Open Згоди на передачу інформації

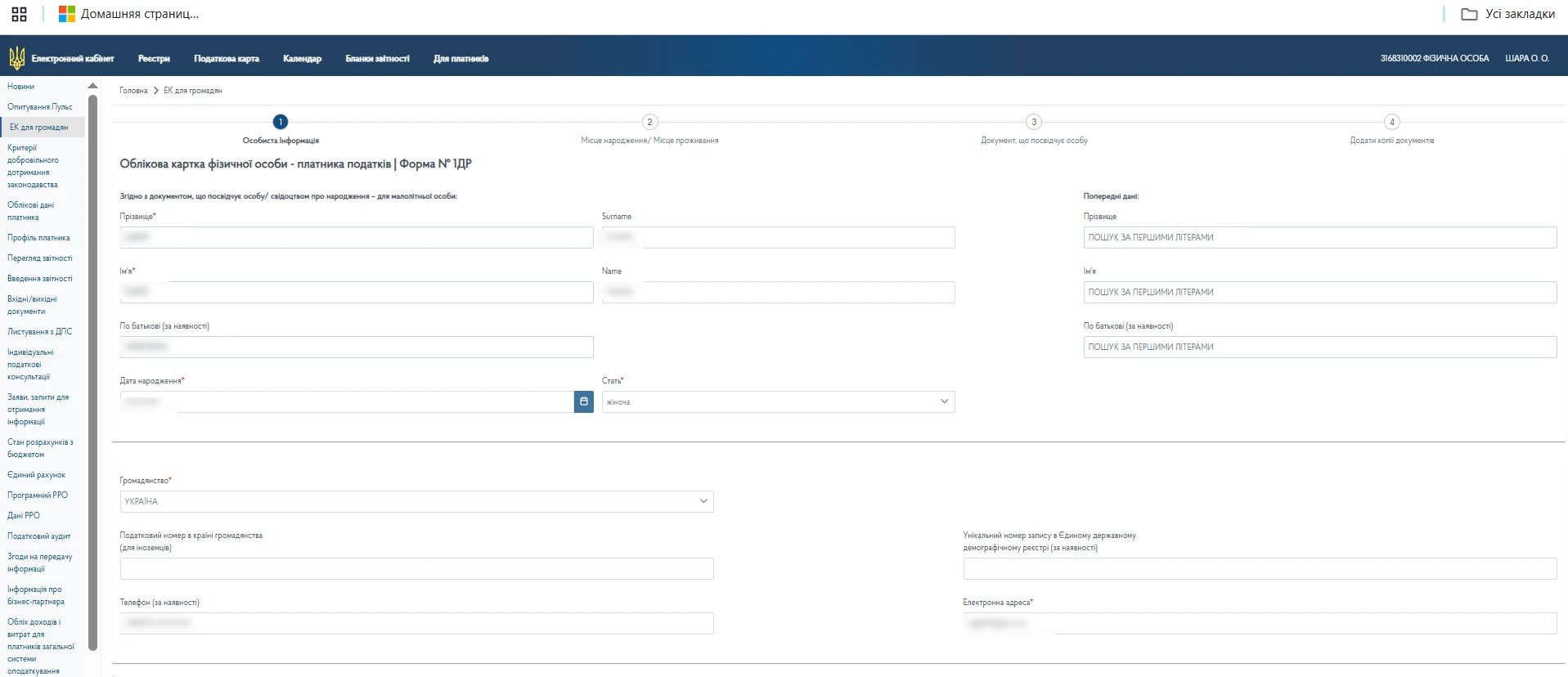click(x=40, y=563)
